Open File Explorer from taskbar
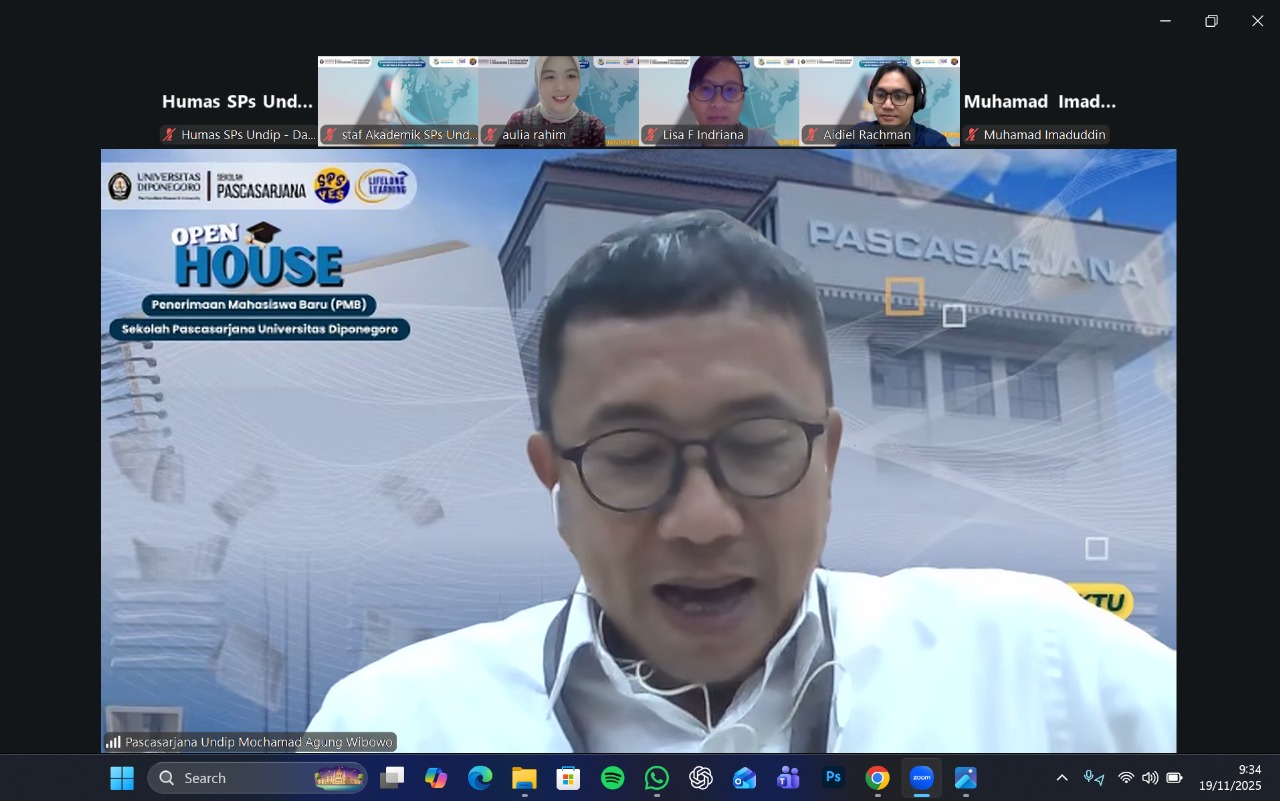This screenshot has width=1280, height=801. [524, 778]
